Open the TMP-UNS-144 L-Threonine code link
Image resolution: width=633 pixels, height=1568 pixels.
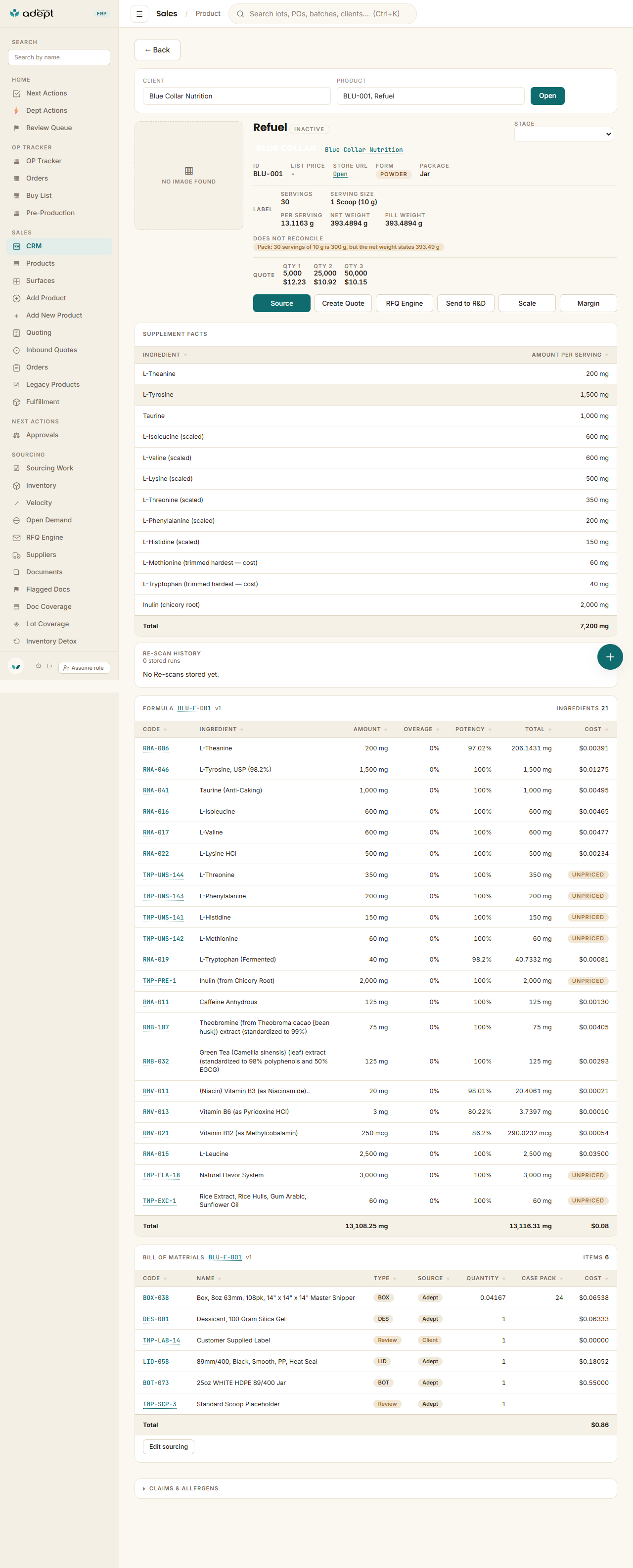click(x=163, y=875)
